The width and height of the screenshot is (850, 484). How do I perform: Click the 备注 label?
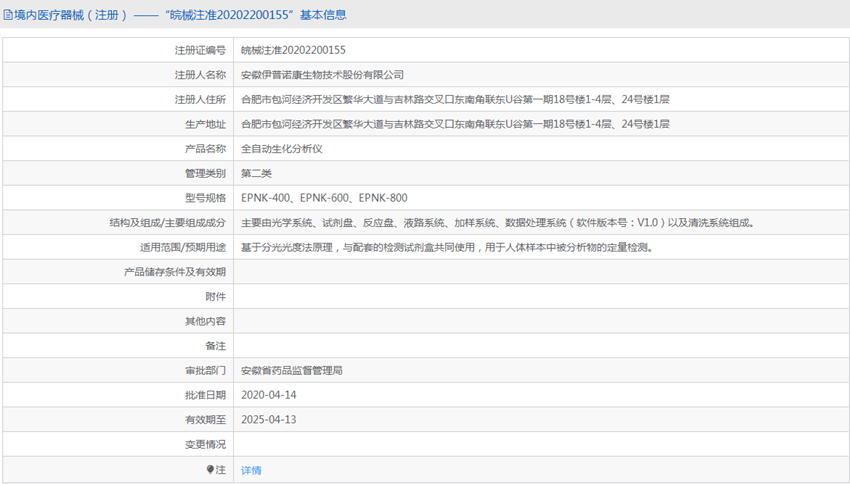pyautogui.click(x=216, y=346)
